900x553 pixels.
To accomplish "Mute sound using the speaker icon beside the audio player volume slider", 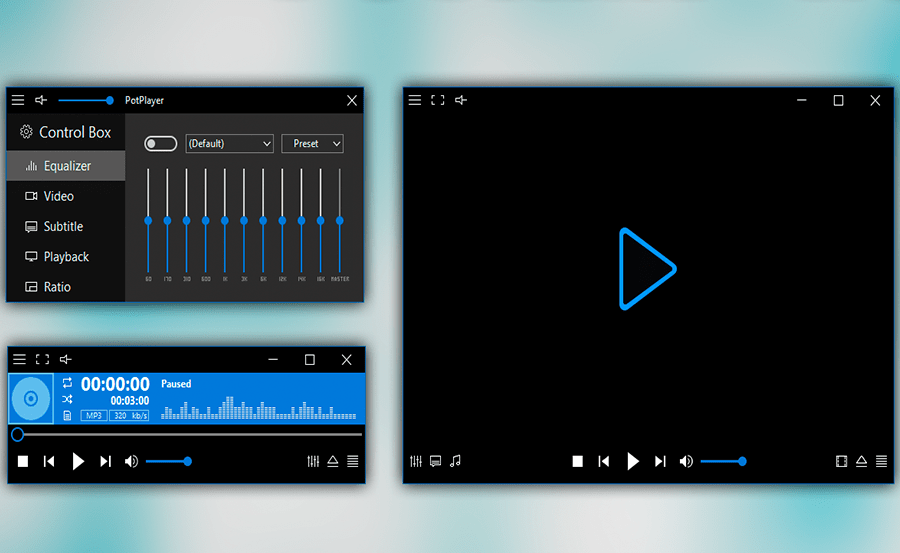I will 131,461.
